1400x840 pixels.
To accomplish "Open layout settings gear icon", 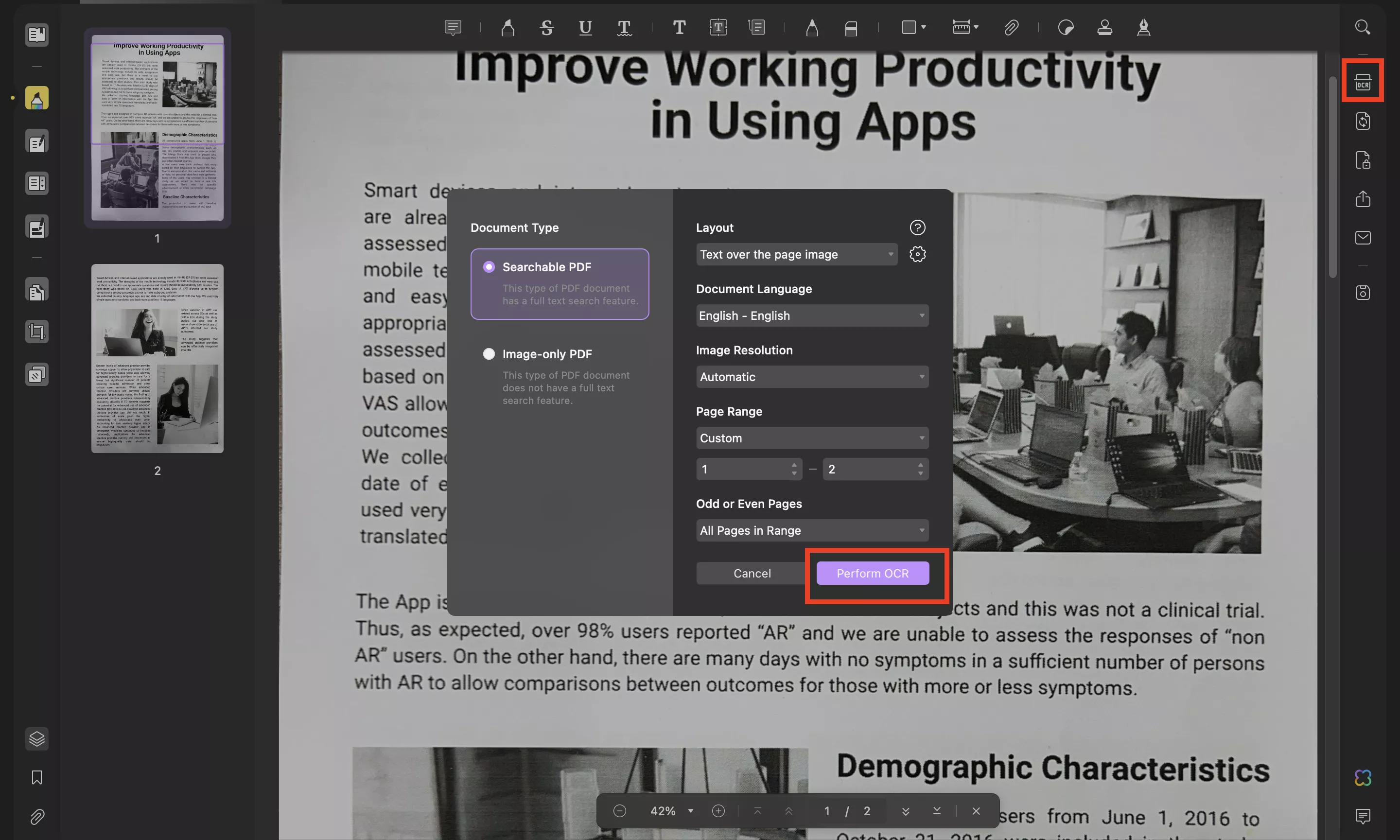I will (x=917, y=254).
